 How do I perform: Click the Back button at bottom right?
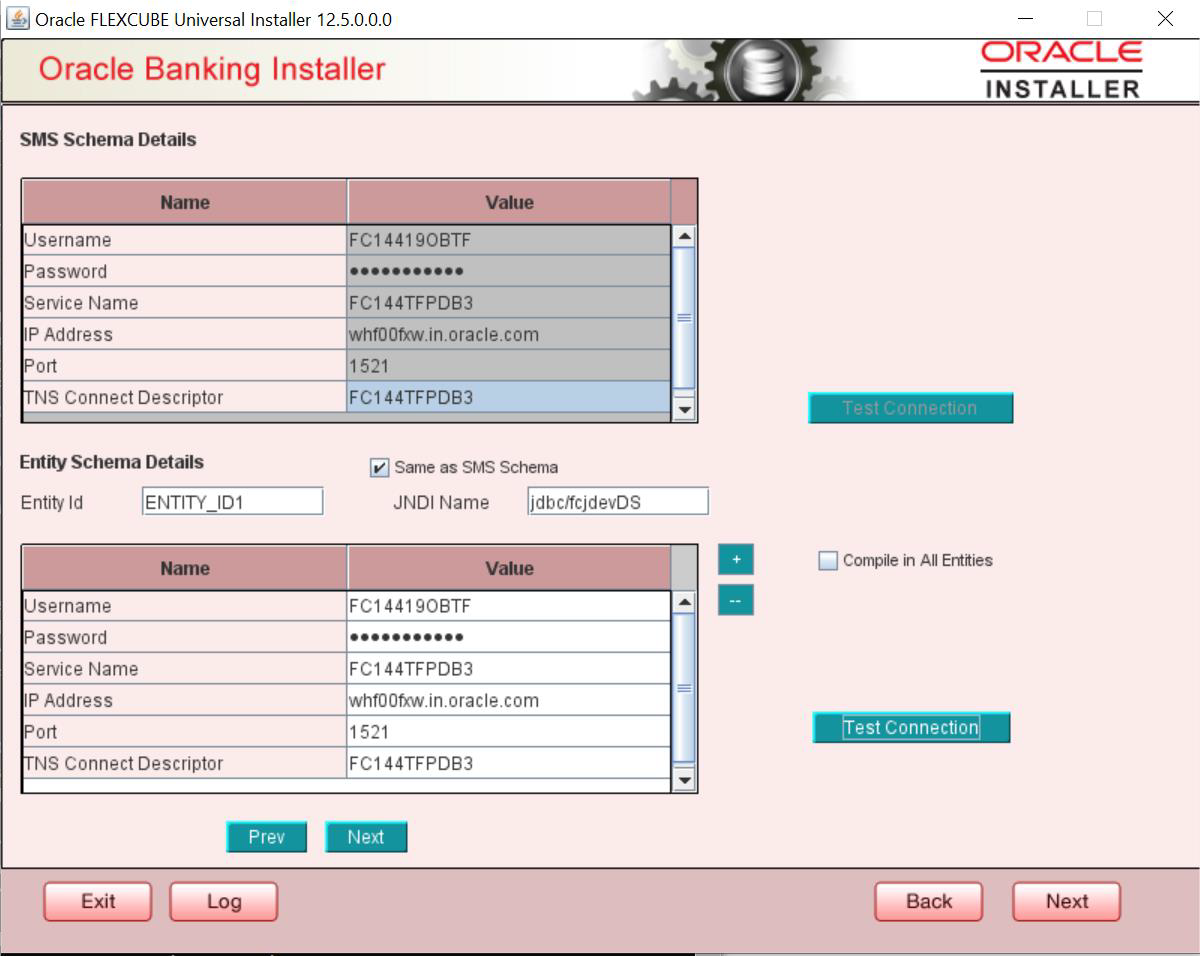coord(928,900)
